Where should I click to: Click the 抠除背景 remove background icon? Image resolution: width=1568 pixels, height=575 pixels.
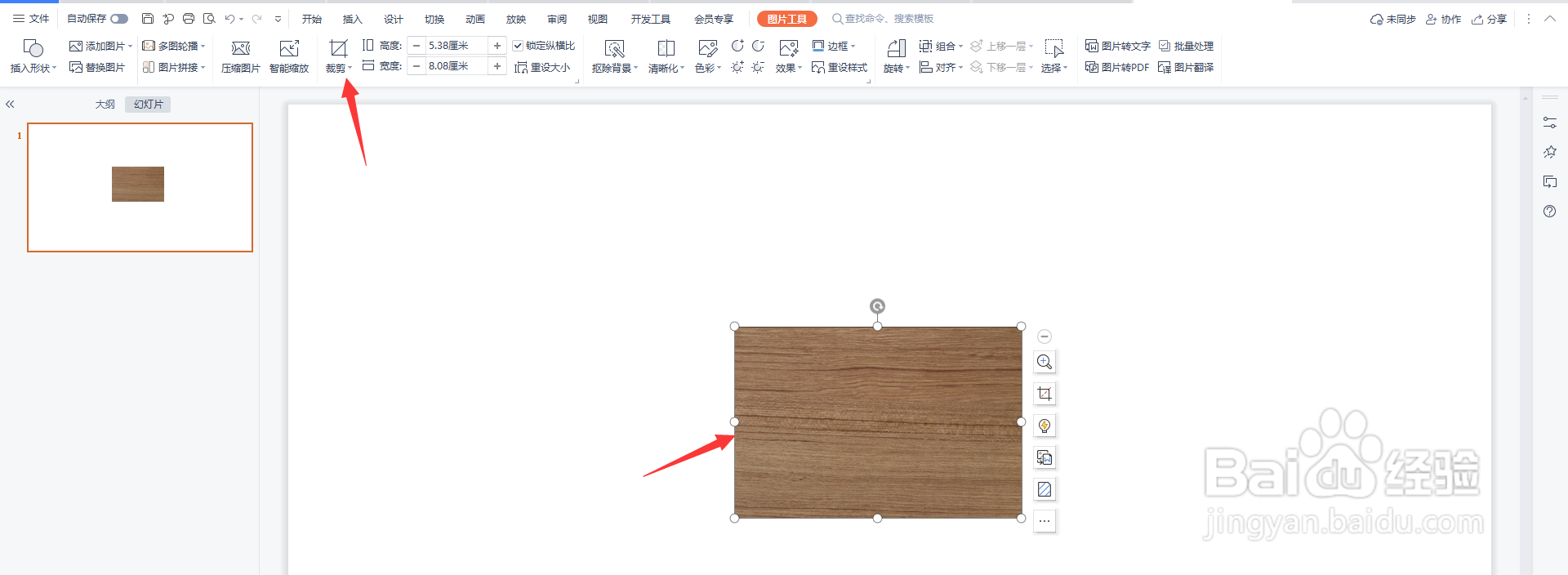point(614,49)
